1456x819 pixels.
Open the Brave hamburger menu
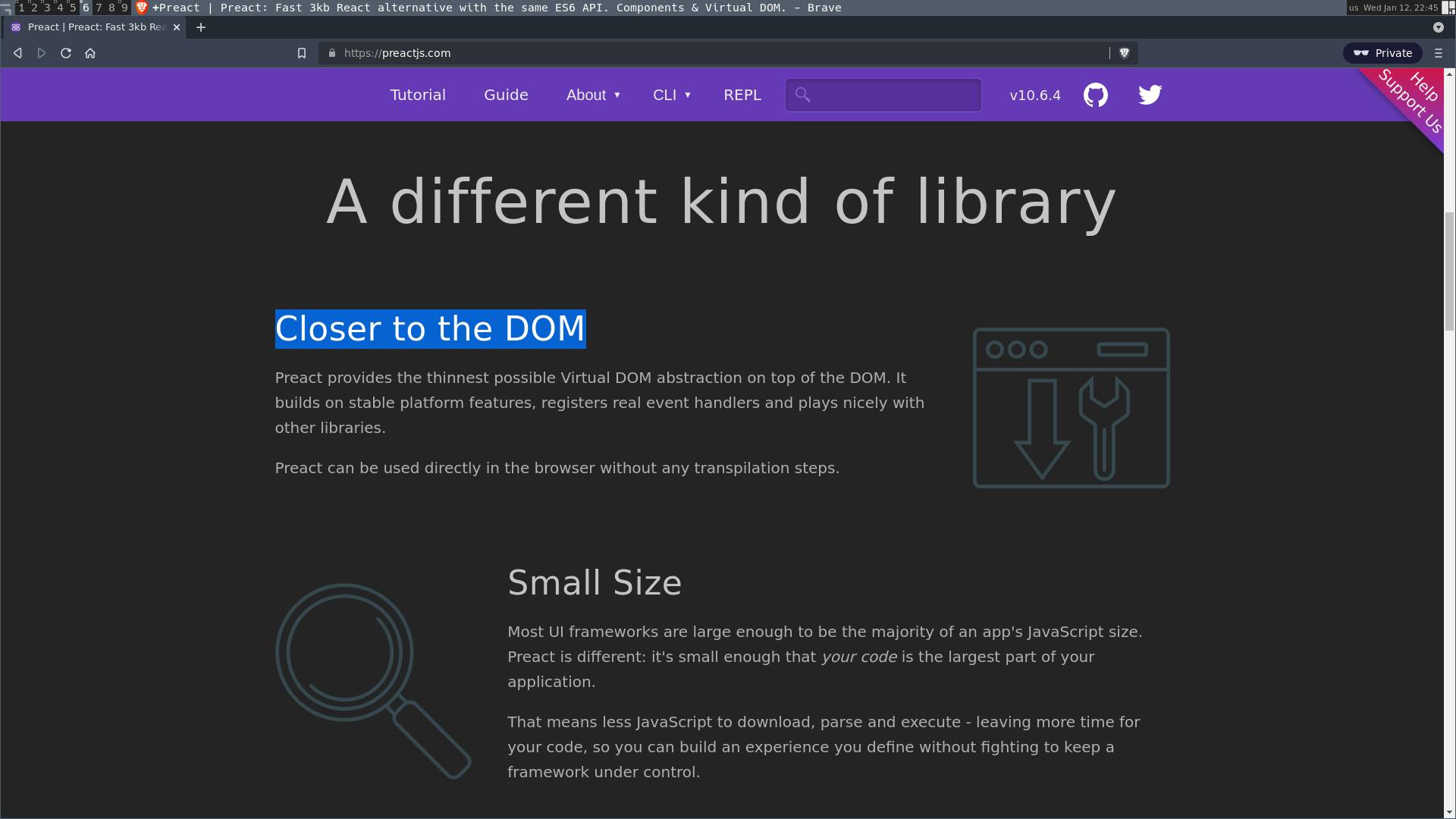(1438, 53)
